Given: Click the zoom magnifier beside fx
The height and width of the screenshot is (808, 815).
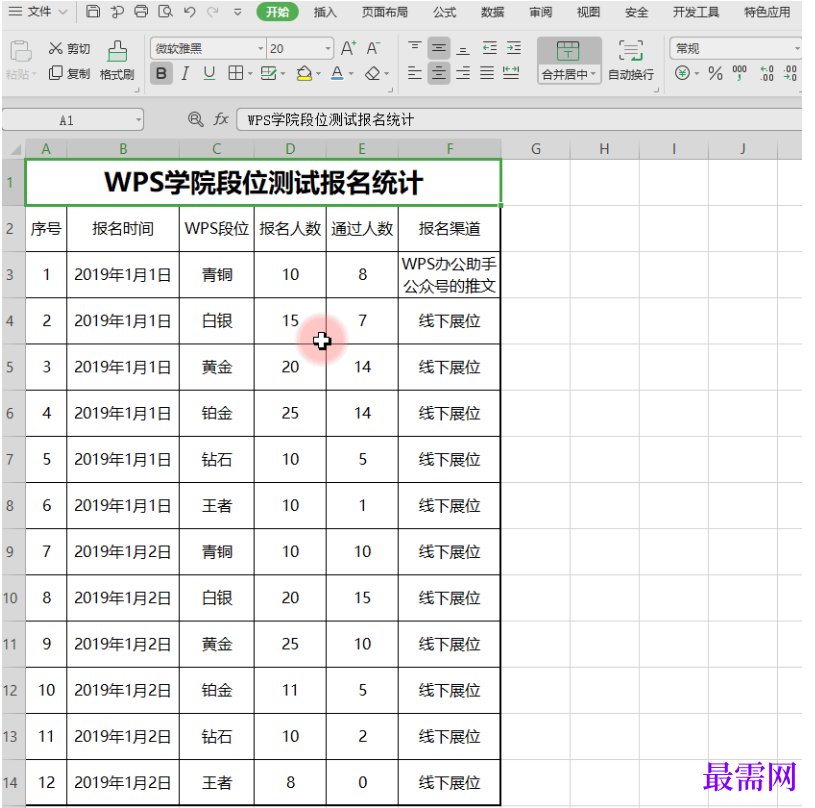Looking at the screenshot, I should click(195, 120).
